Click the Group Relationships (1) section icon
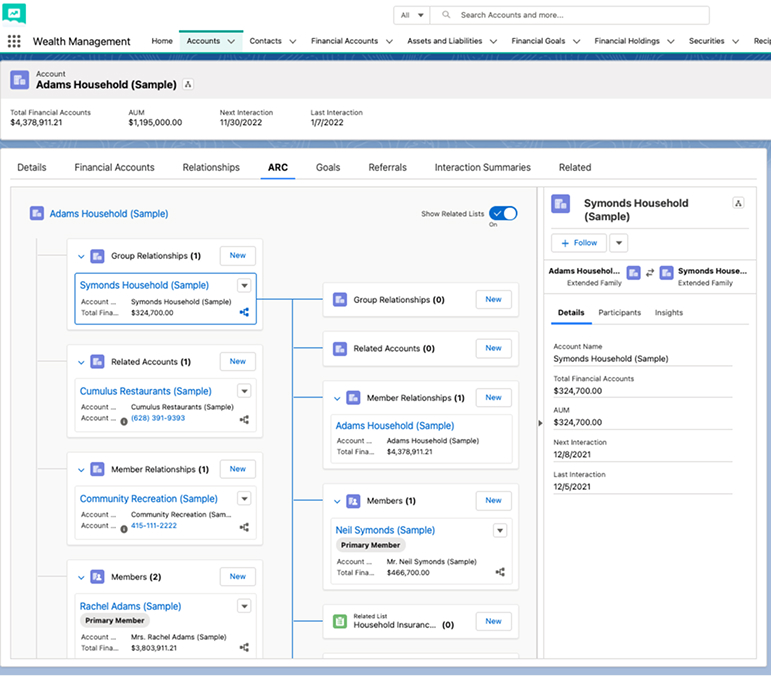The image size is (771, 676). 97,256
